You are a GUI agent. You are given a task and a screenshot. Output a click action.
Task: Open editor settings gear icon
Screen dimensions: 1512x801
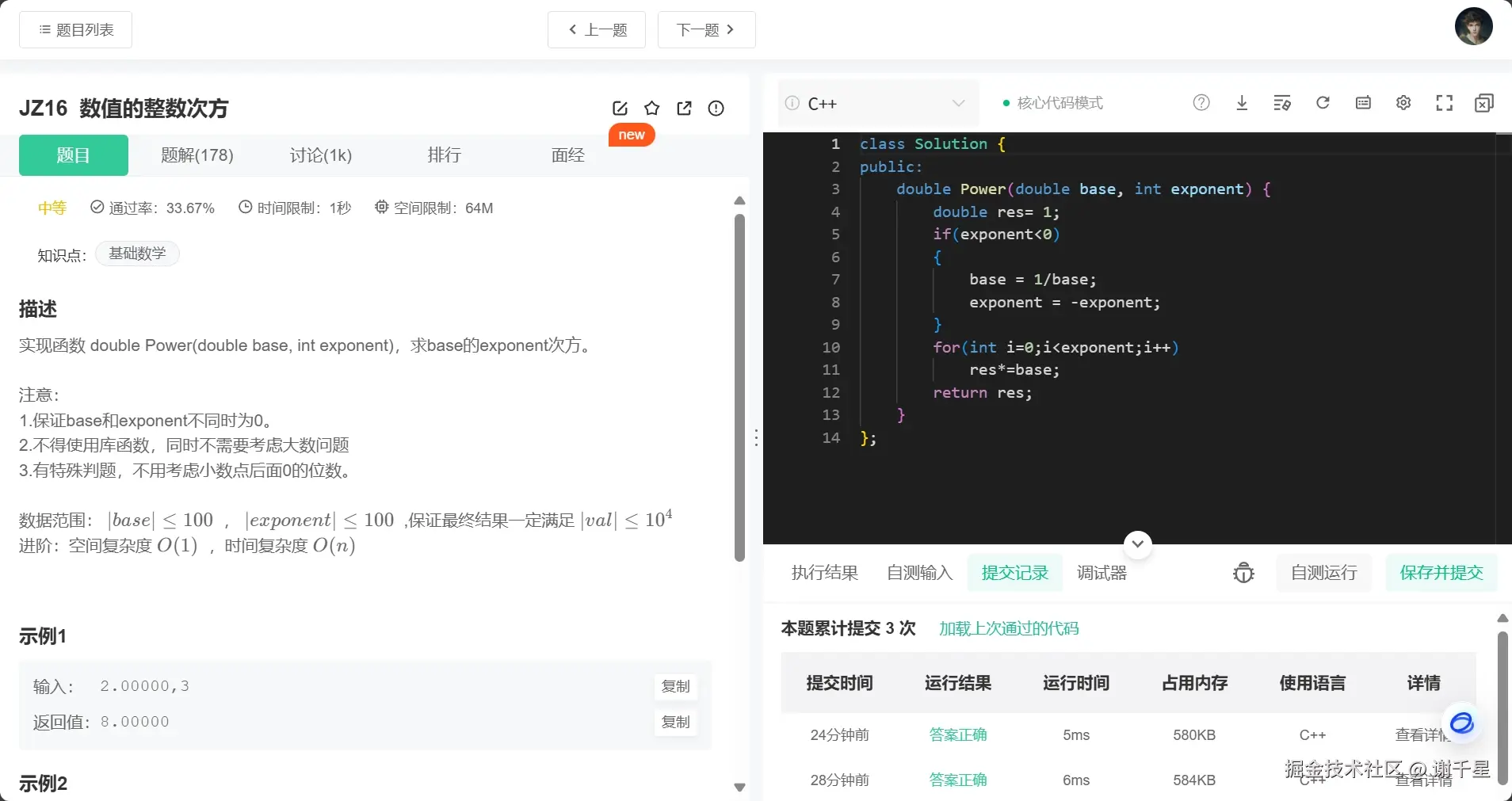[x=1403, y=103]
